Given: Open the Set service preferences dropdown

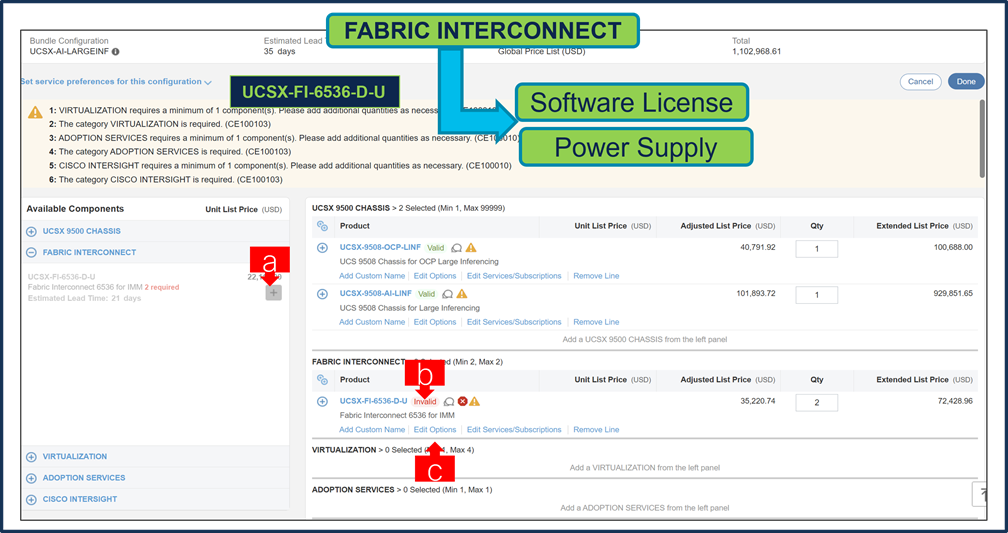Looking at the screenshot, I should tap(116, 82).
